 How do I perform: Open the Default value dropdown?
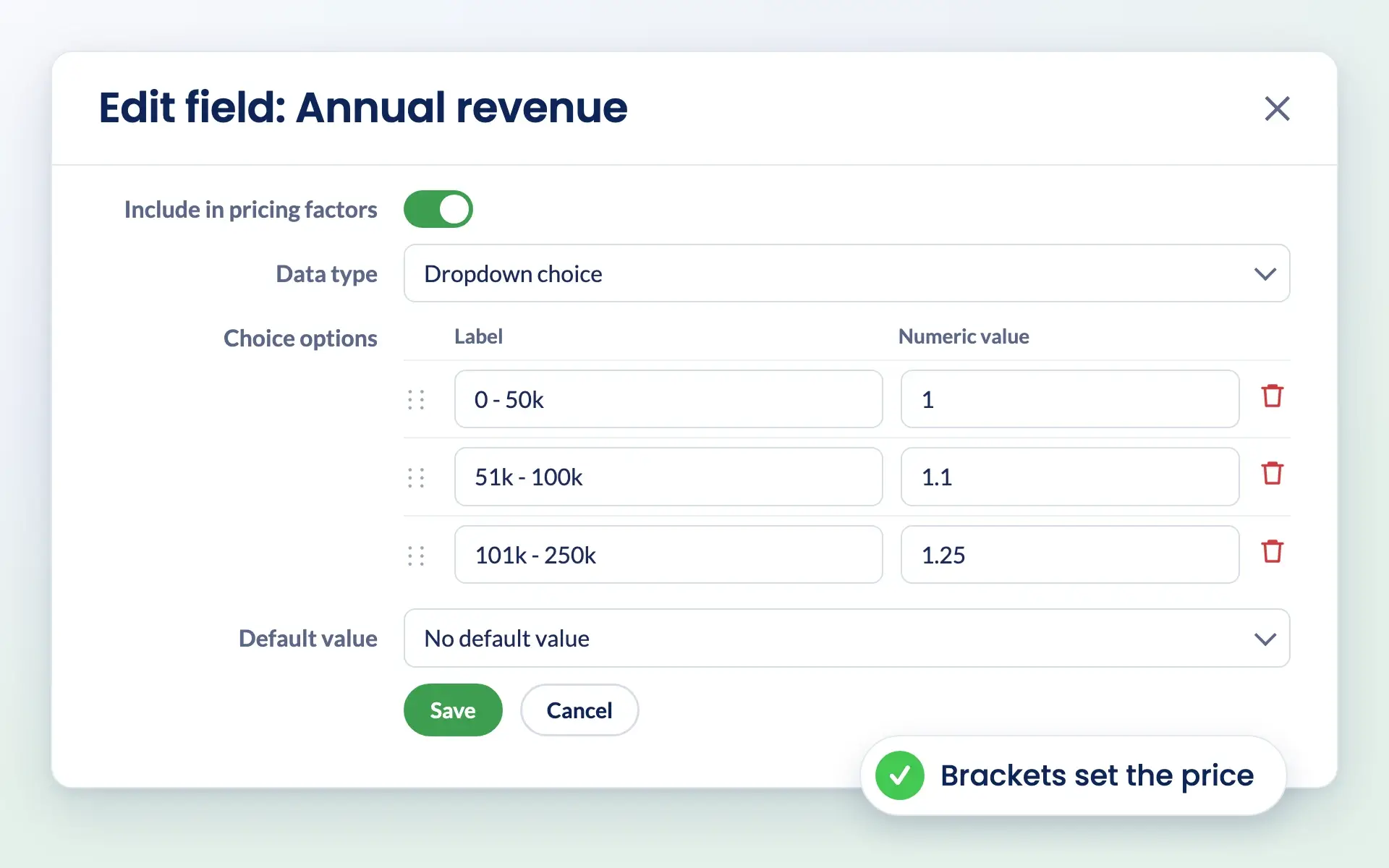coord(846,638)
